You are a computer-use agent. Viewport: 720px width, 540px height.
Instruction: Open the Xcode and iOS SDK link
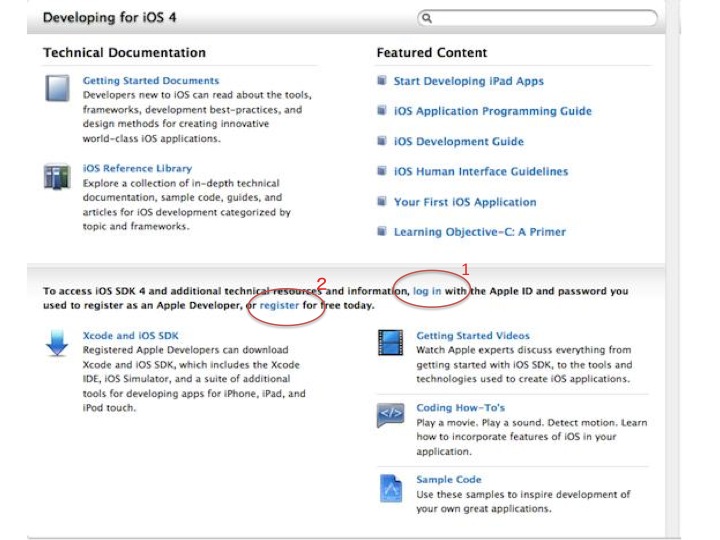click(131, 336)
